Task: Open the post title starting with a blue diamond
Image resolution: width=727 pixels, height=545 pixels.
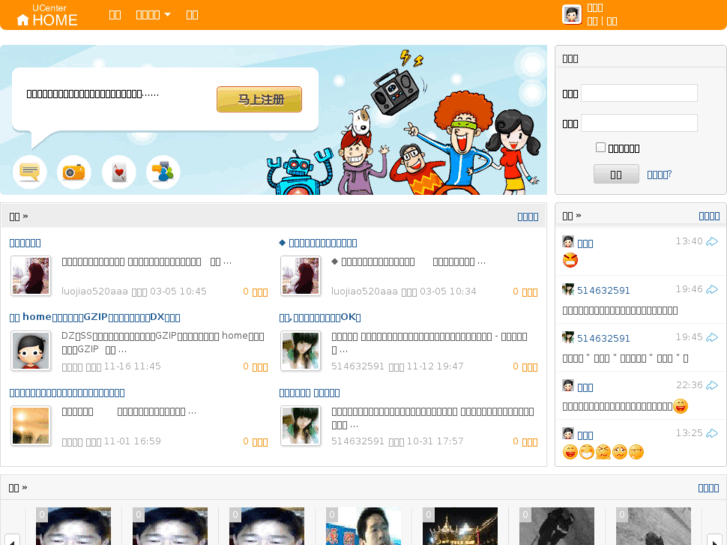Action: 318,243
